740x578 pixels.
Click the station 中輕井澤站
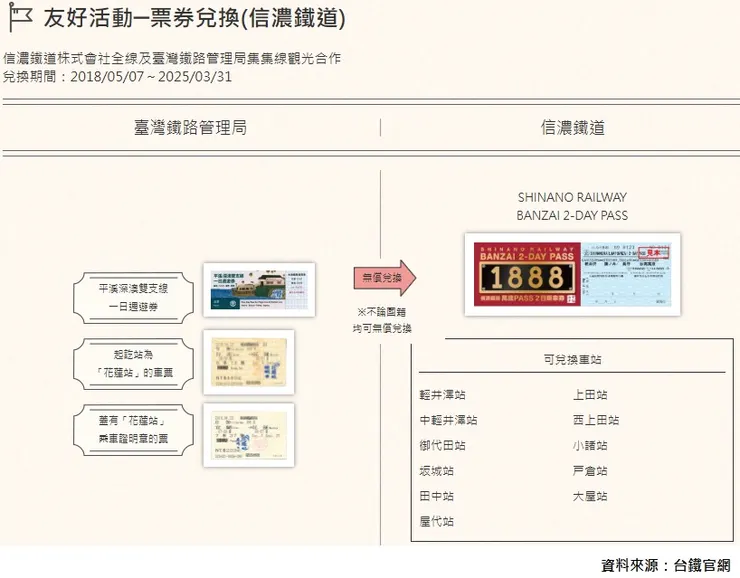pyautogui.click(x=448, y=420)
